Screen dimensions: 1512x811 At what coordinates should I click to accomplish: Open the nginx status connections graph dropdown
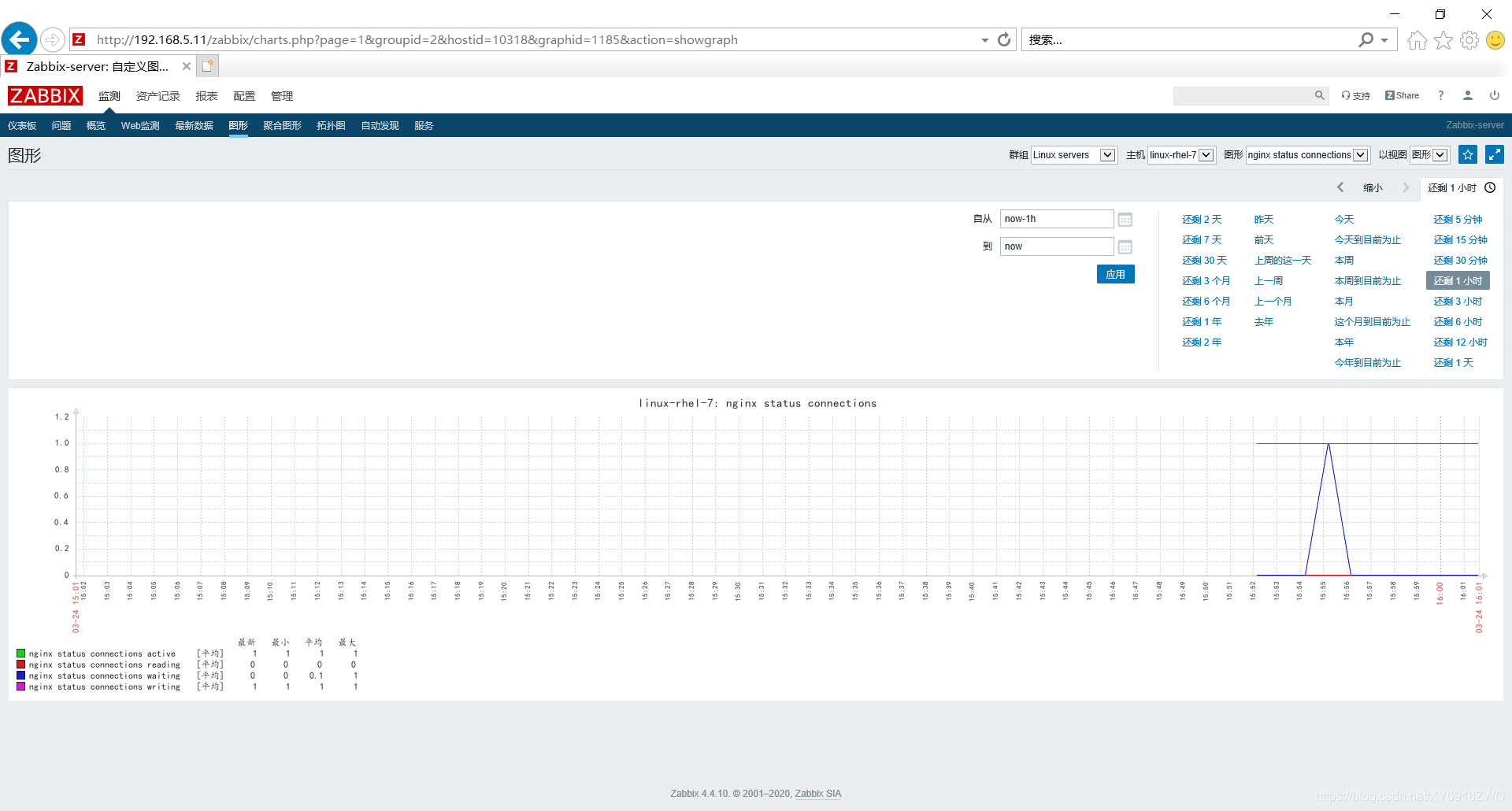[x=1308, y=155]
